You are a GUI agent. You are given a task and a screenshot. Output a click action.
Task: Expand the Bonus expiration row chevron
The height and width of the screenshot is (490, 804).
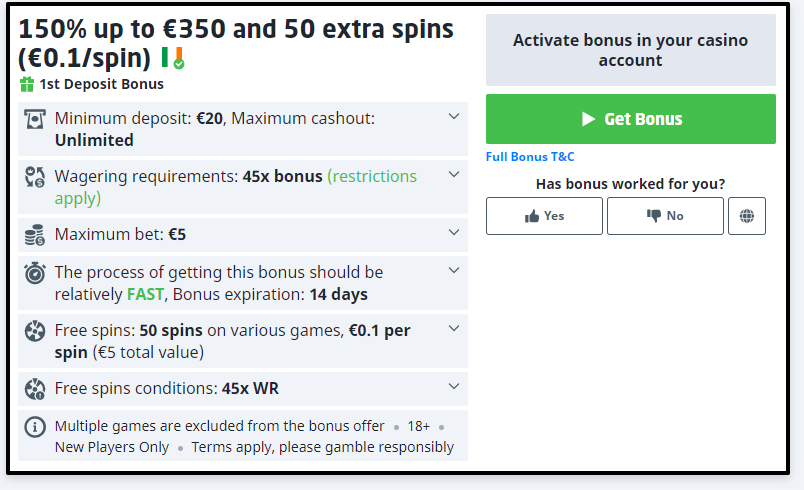click(x=454, y=271)
